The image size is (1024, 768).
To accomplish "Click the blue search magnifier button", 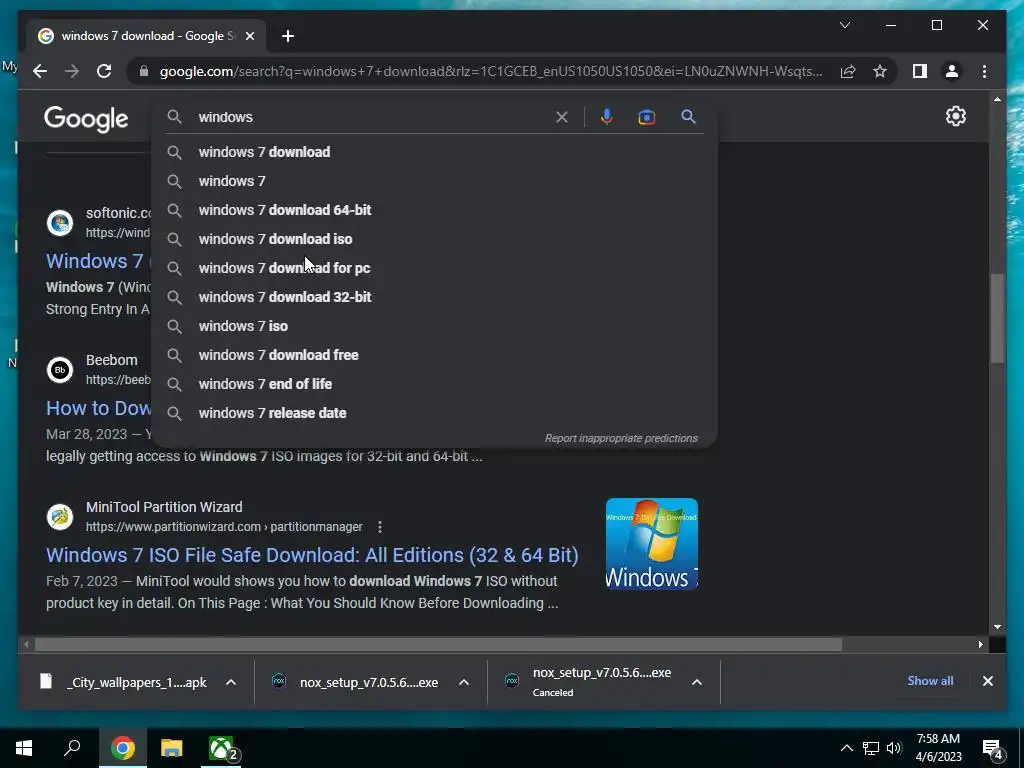I will click(688, 117).
